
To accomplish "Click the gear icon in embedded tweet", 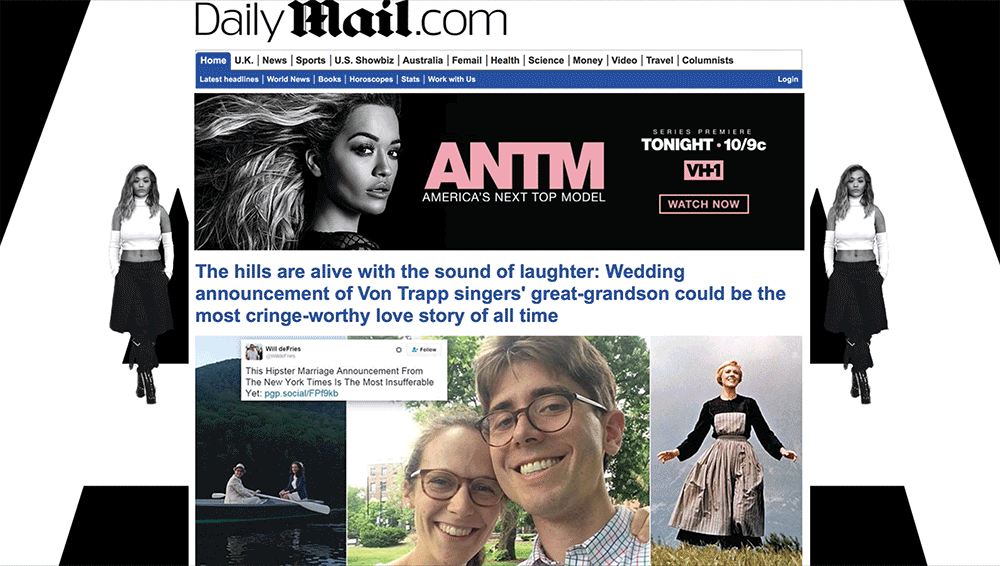I will point(399,350).
